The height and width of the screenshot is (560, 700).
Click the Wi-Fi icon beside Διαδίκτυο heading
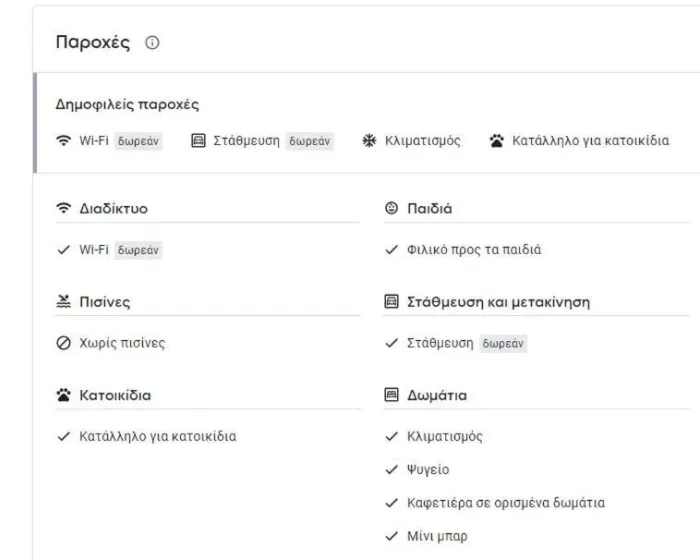click(x=64, y=208)
